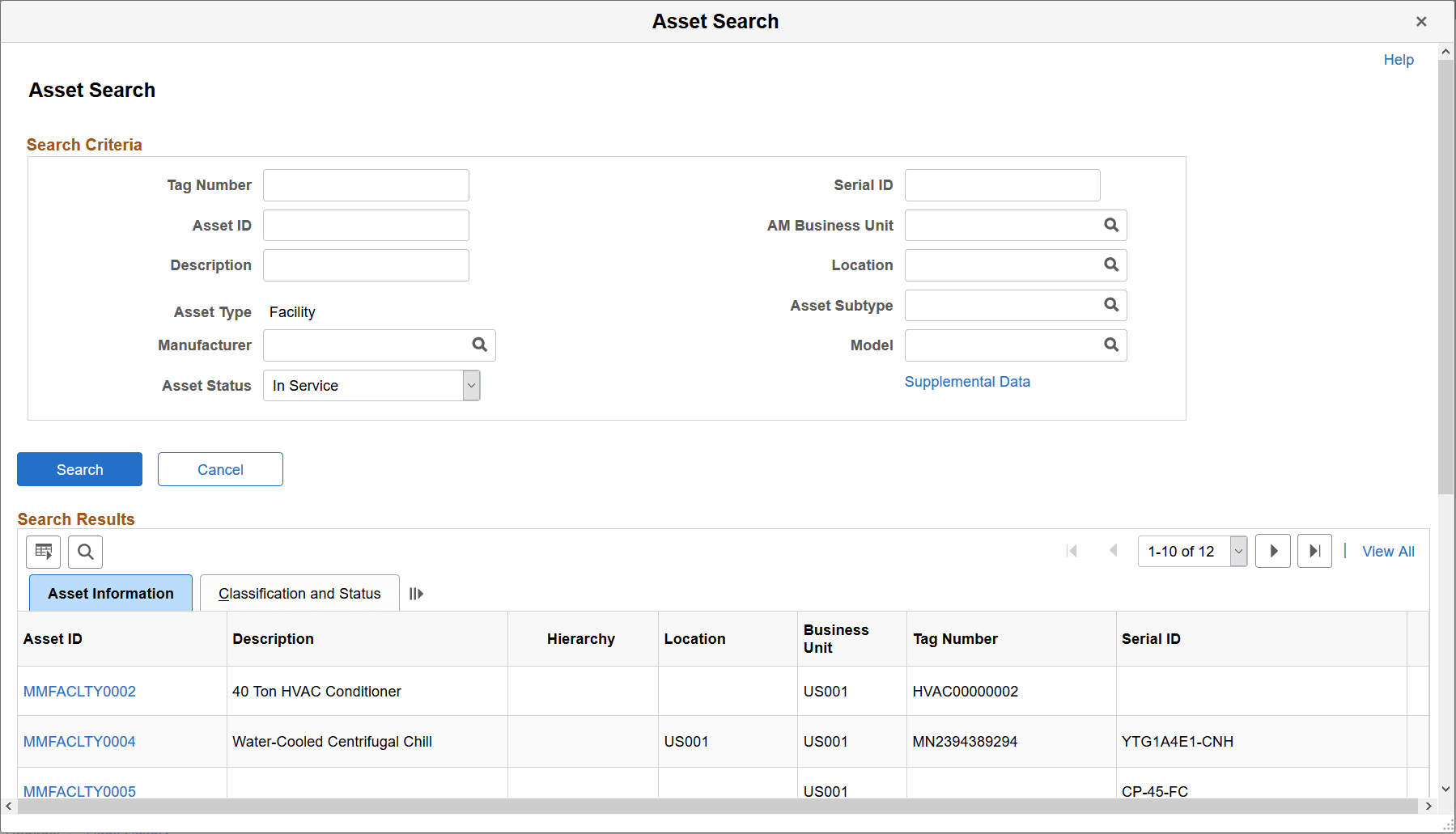
Task: Click the View All link
Action: click(x=1387, y=551)
